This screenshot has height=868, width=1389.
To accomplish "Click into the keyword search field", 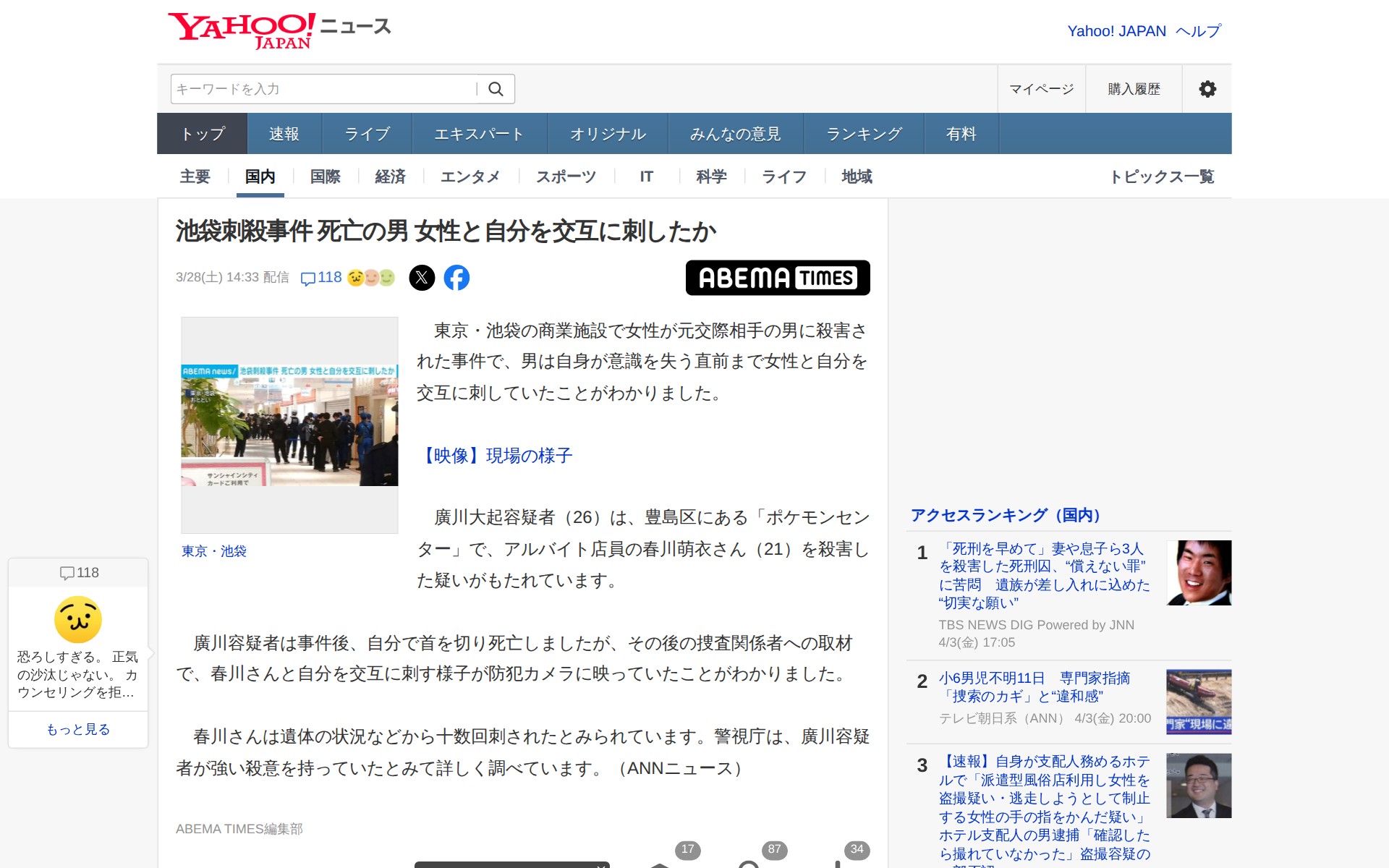I will [324, 89].
